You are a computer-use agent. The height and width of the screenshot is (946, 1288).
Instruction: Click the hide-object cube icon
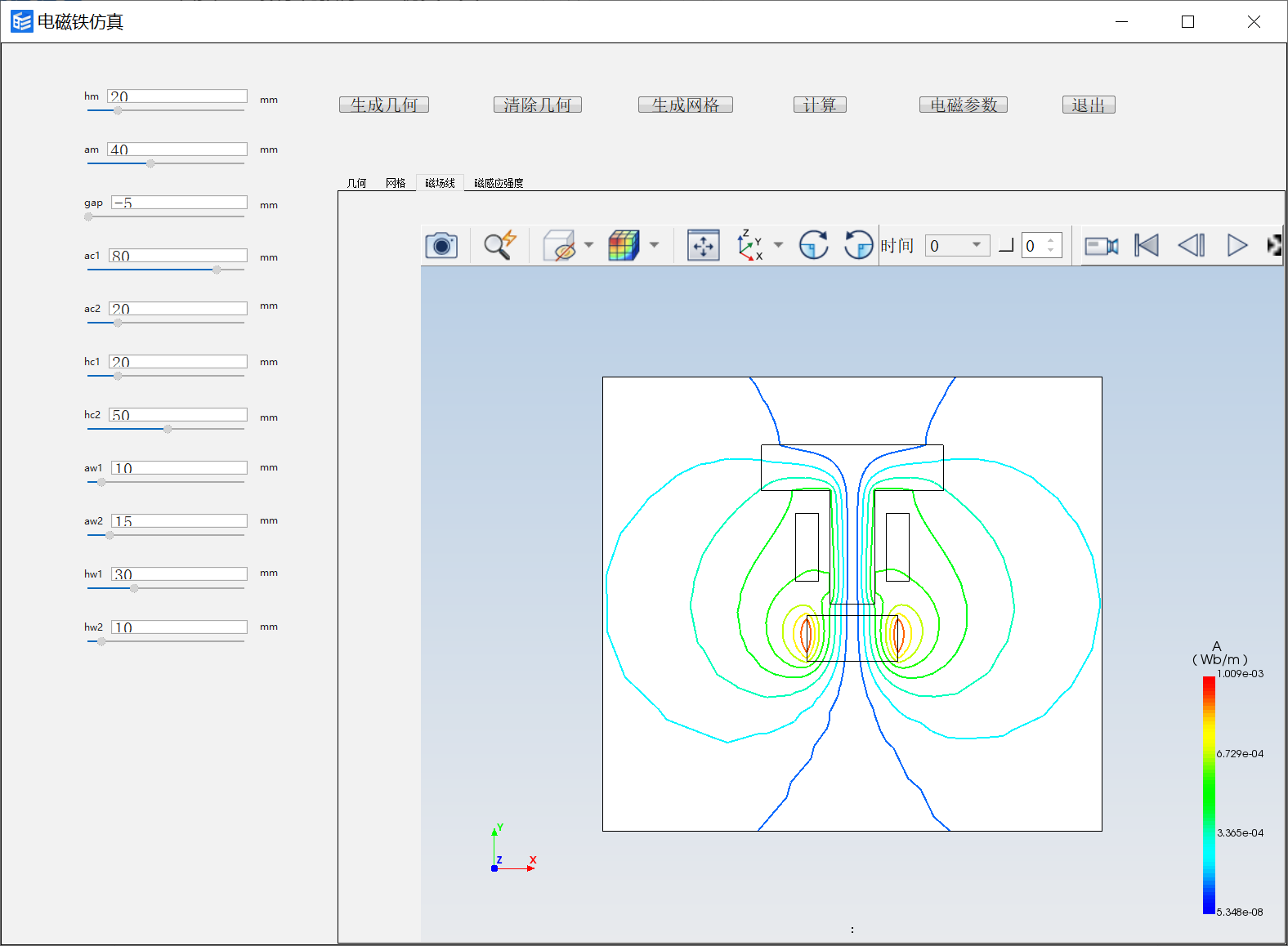coord(560,245)
